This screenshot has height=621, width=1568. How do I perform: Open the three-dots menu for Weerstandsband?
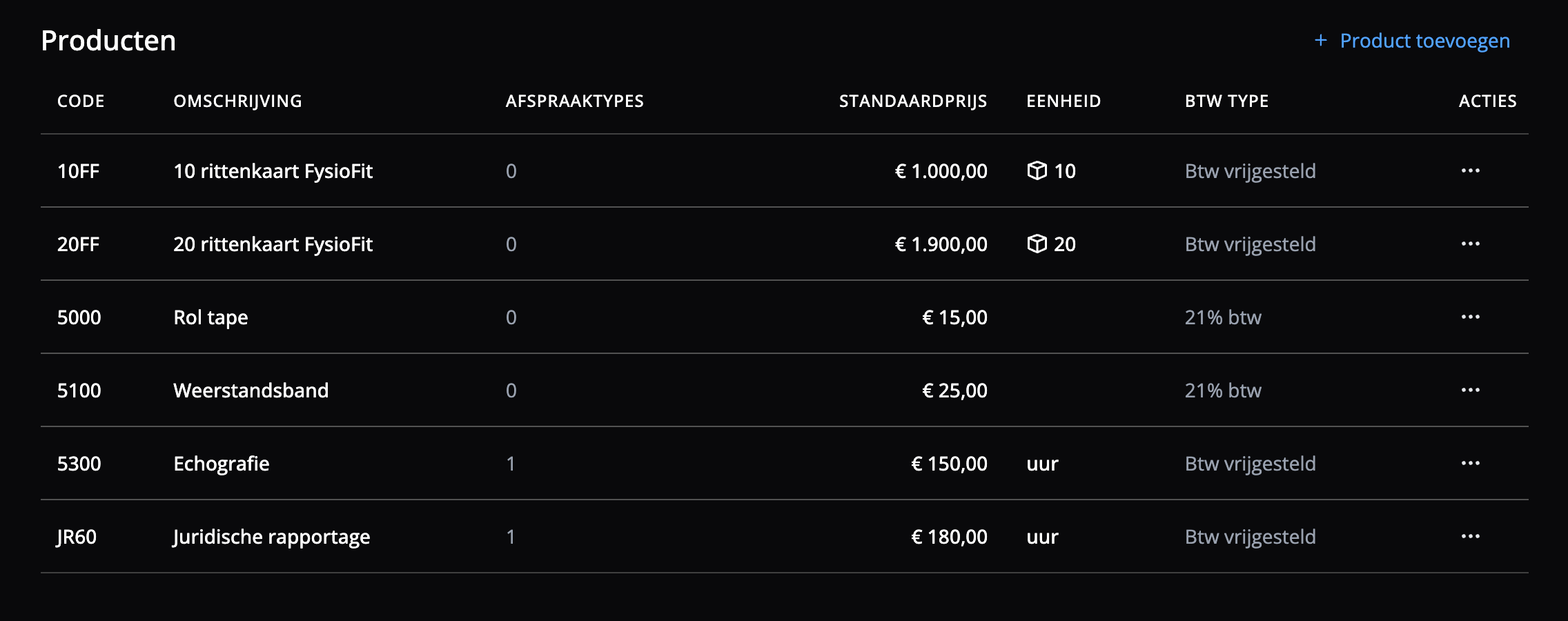tap(1470, 390)
